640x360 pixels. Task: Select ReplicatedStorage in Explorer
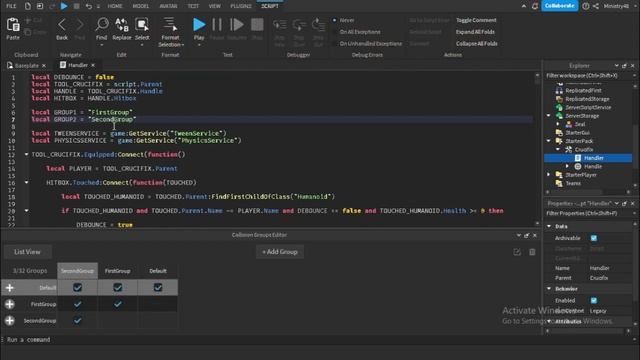coord(587,99)
